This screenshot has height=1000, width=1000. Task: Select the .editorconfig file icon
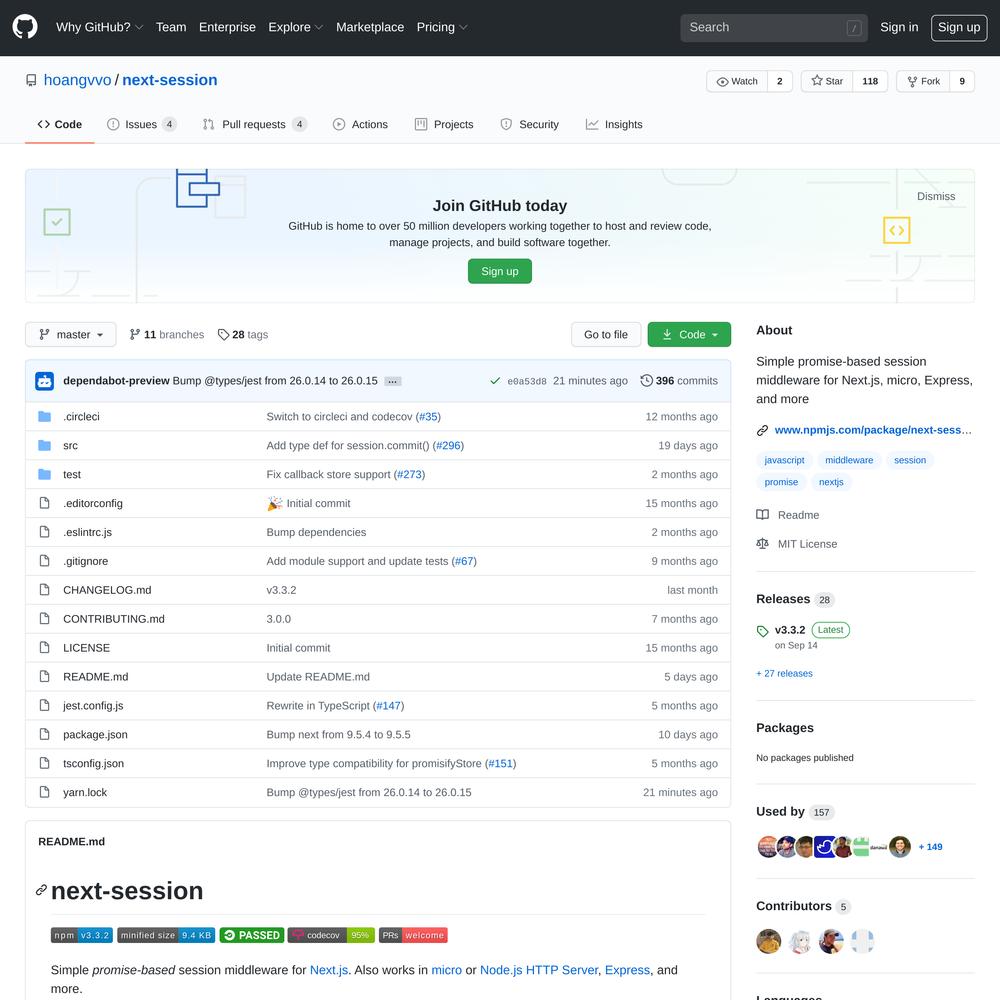pos(45,503)
